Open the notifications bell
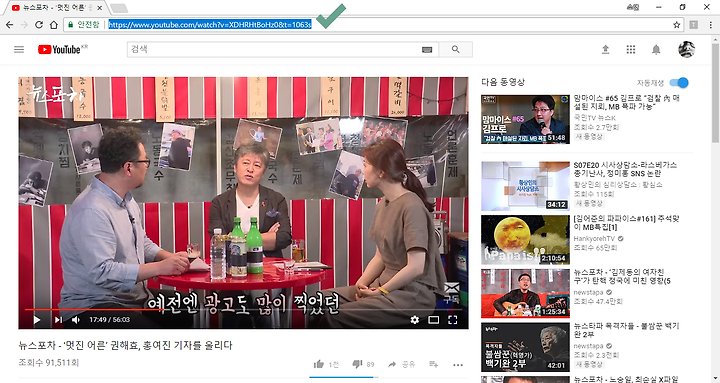Screen dimensions: 720x383 point(656,50)
